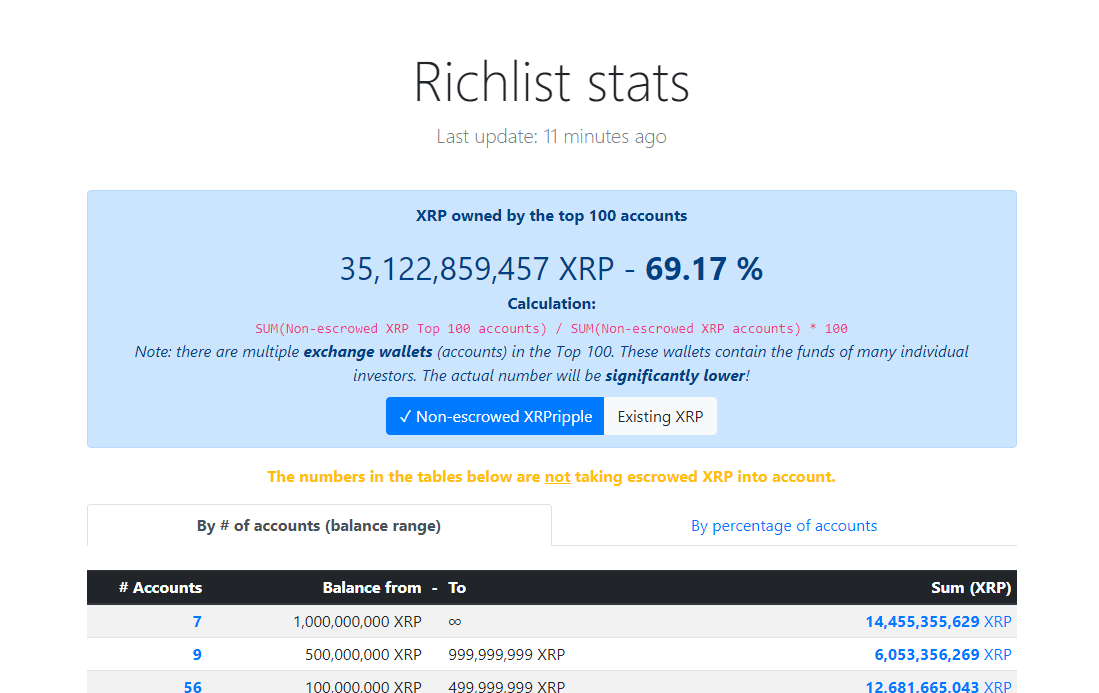Click the 7 accounts link
Viewport: 1099px width, 693px height.
coord(197,622)
